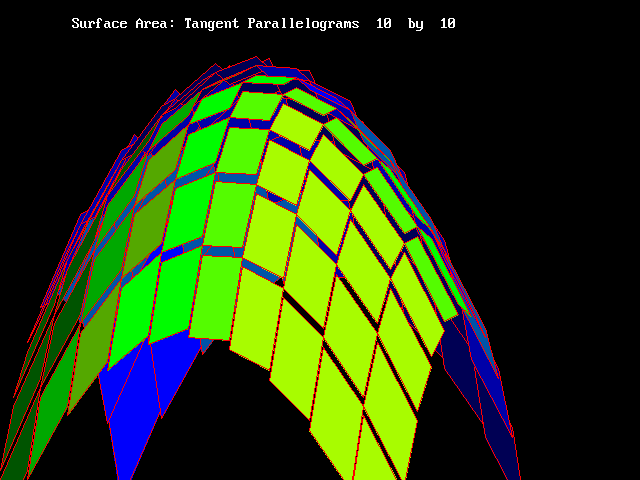This screenshot has width=640, height=480.
Task: Click the word "by" in the title
Action: point(416,24)
